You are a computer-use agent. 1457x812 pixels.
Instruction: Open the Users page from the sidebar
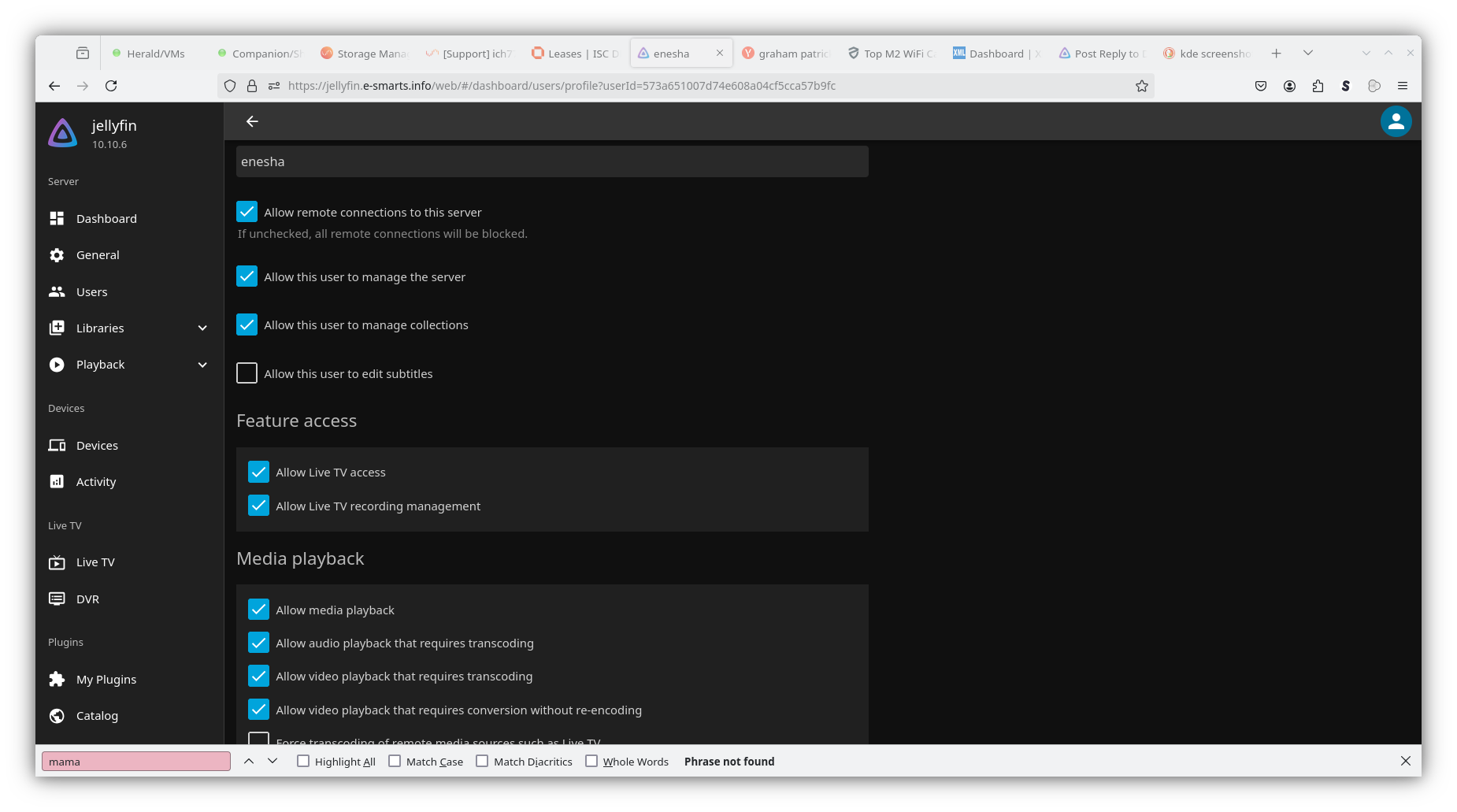tap(91, 292)
